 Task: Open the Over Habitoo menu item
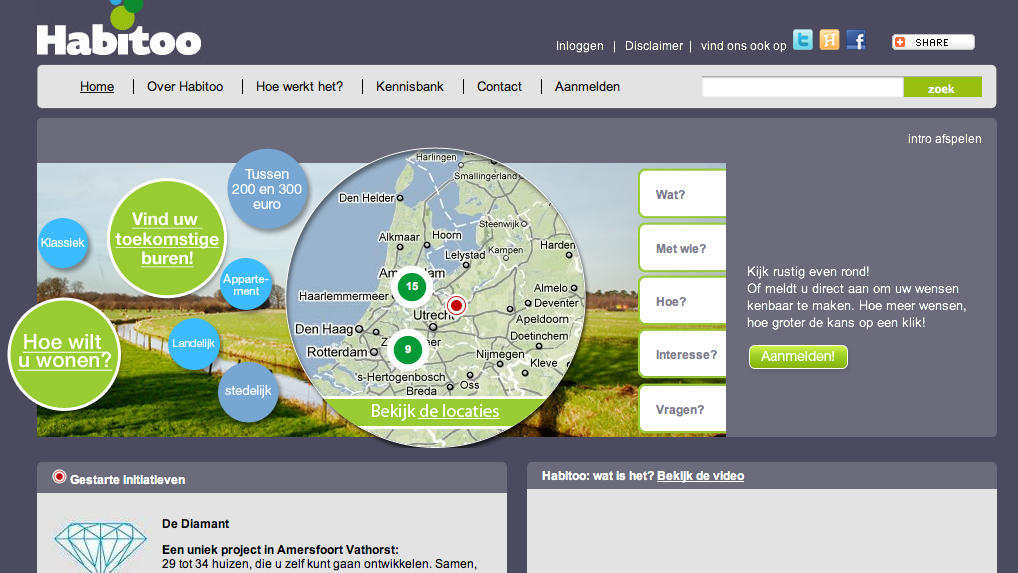pyautogui.click(x=185, y=86)
